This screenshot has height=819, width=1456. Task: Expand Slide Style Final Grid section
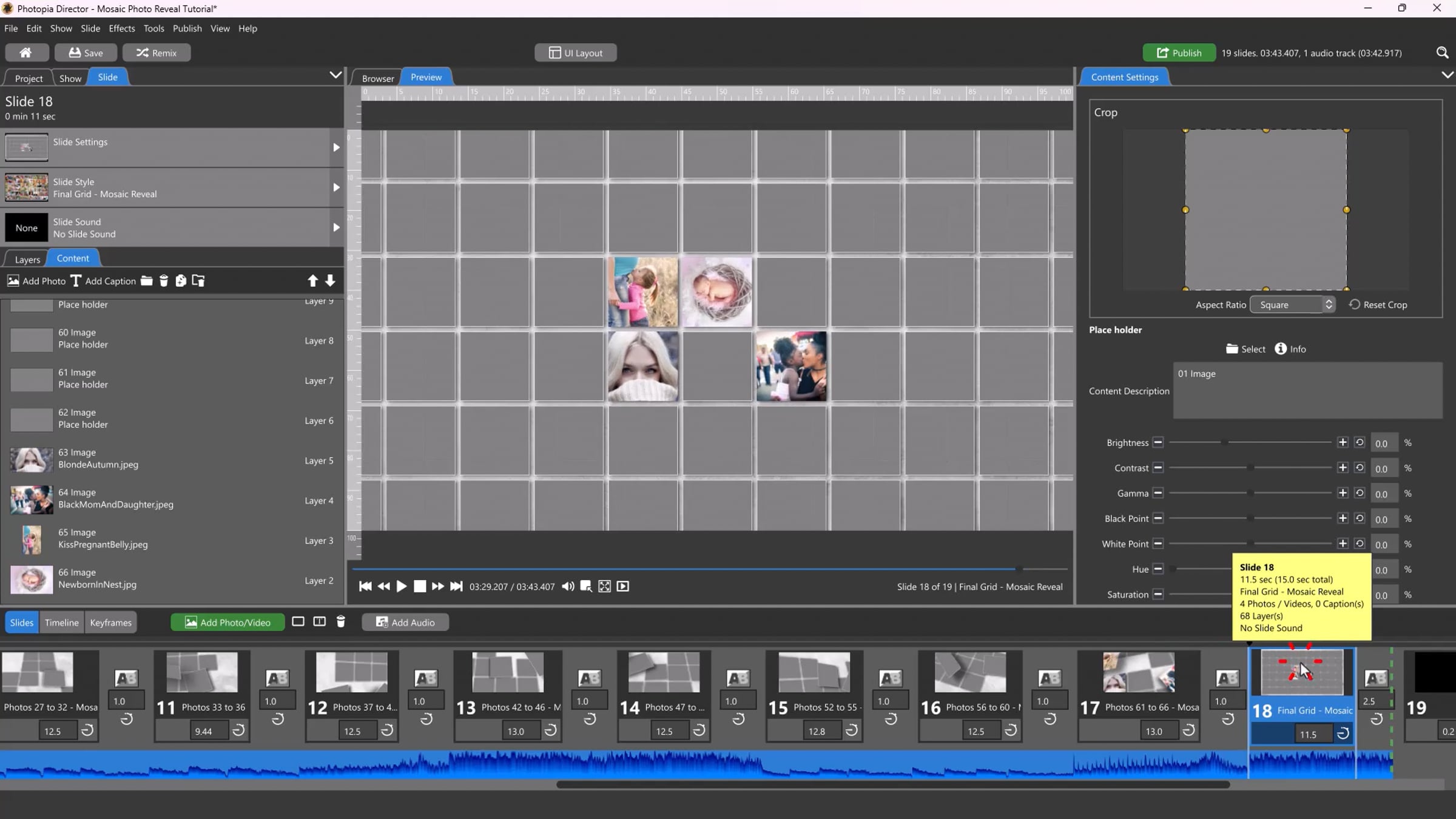[x=336, y=187]
